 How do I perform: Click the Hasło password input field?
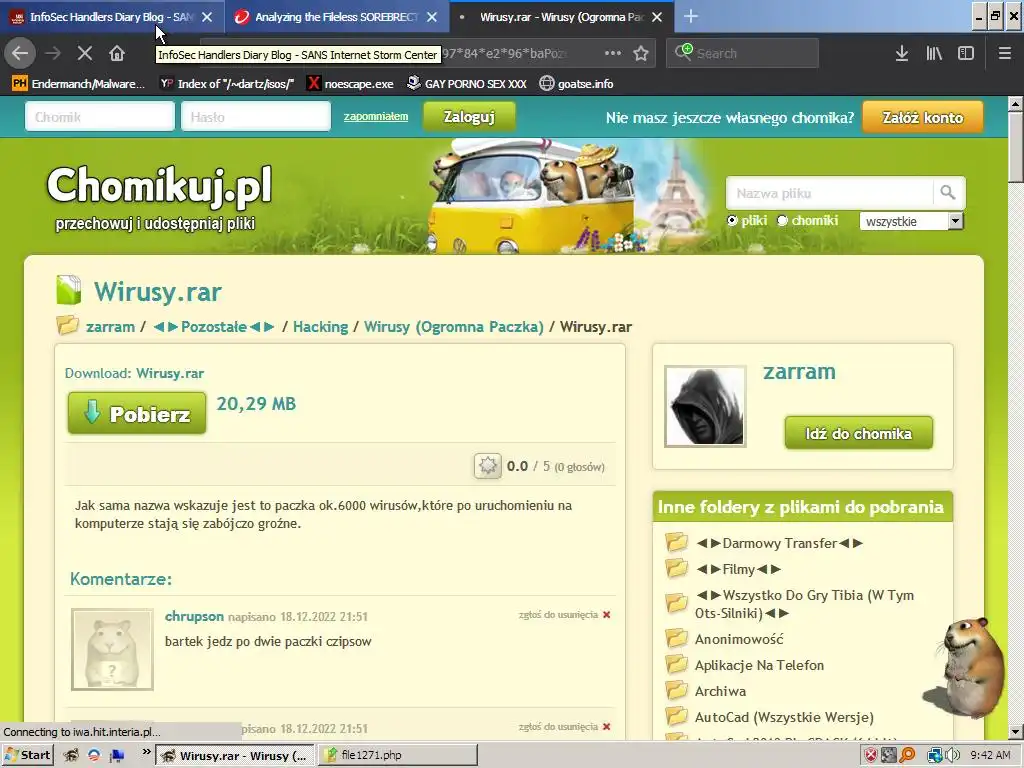pyautogui.click(x=255, y=117)
